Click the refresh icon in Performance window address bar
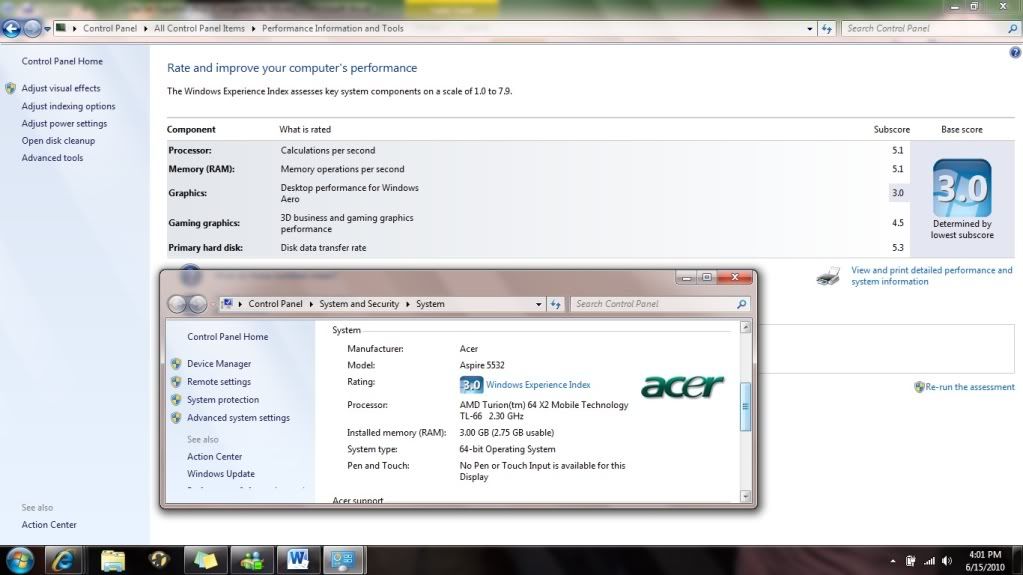Image resolution: width=1023 pixels, height=575 pixels. [x=827, y=29]
